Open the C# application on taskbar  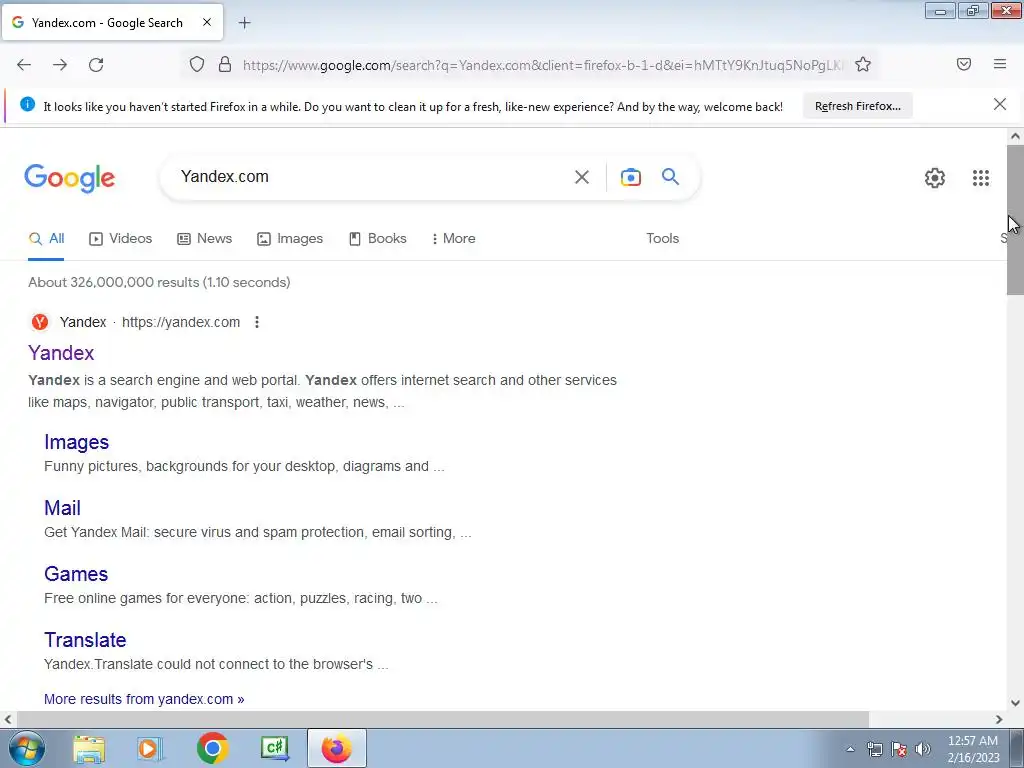pyautogui.click(x=275, y=749)
